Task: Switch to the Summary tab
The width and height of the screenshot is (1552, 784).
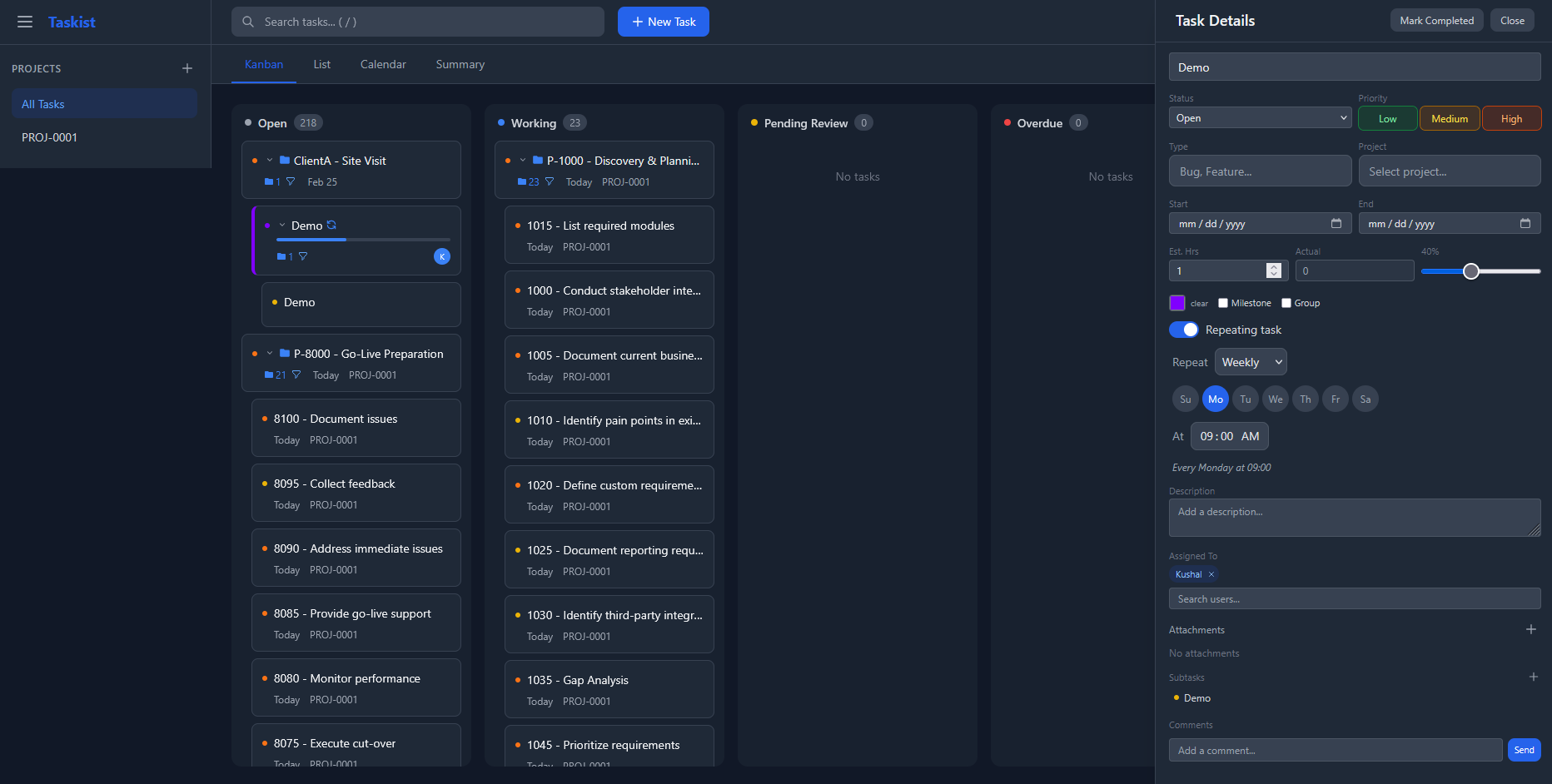Action: point(460,64)
